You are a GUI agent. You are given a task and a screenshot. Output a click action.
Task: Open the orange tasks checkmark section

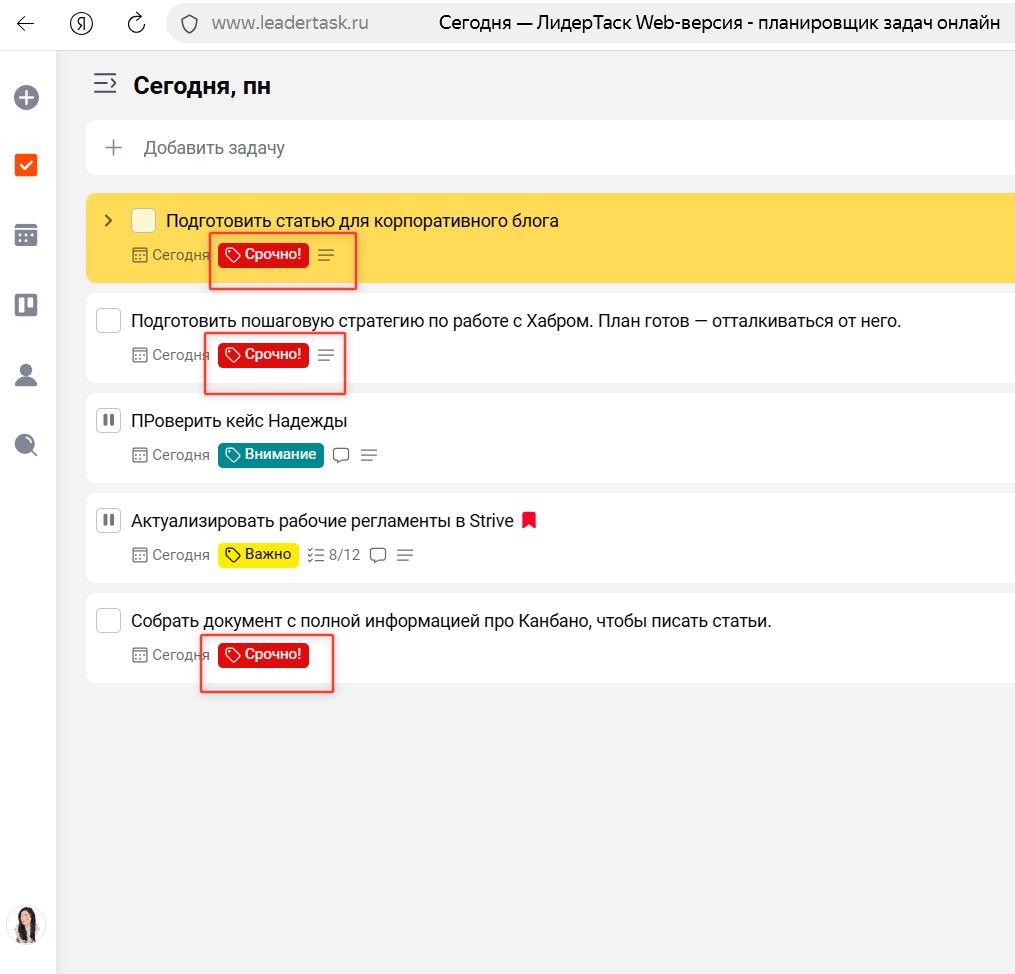(x=26, y=165)
